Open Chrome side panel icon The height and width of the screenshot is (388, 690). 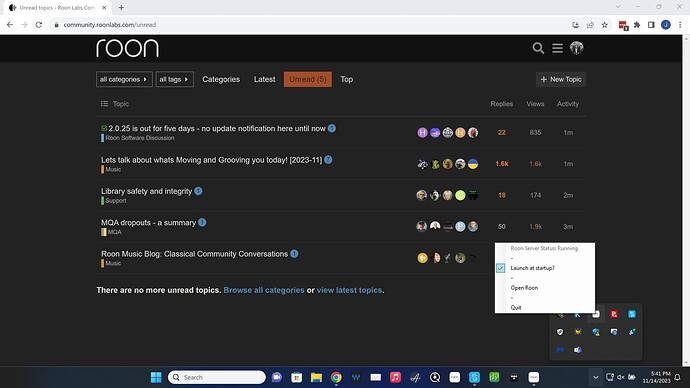click(x=651, y=25)
